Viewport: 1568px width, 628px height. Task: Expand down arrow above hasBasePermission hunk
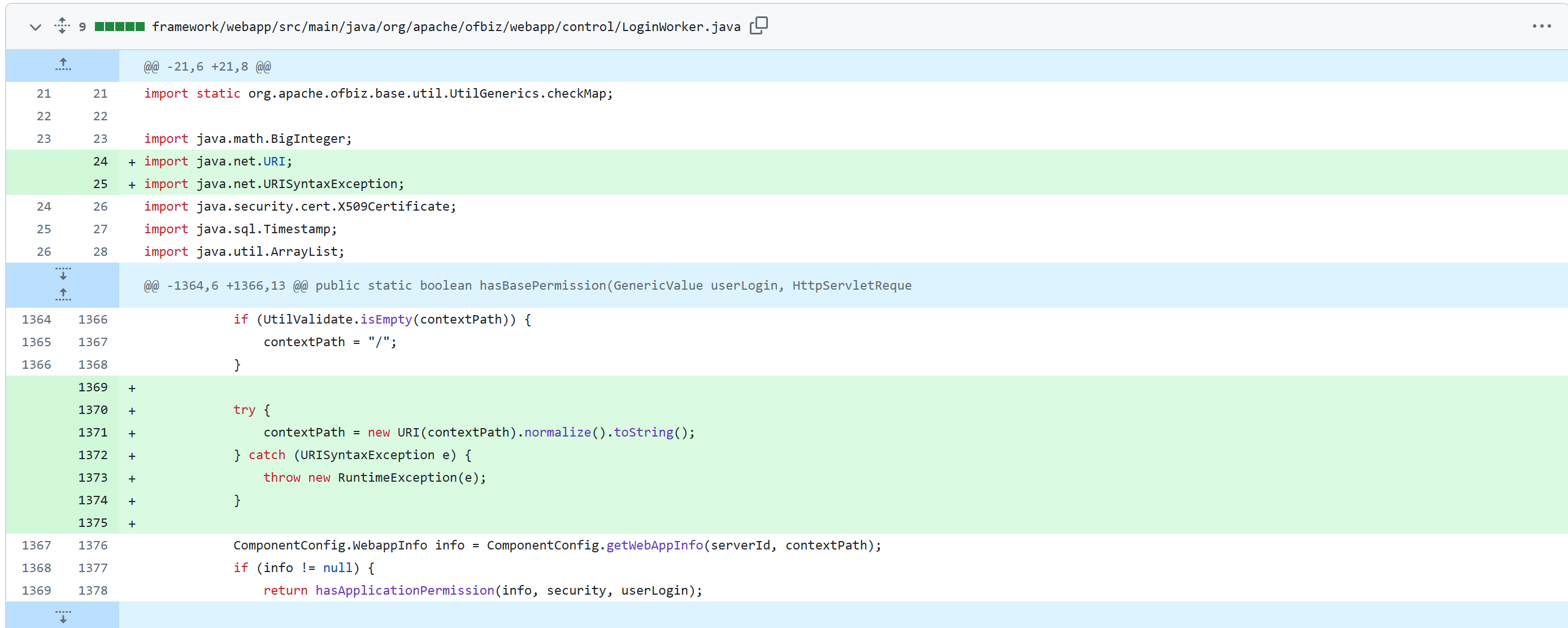point(63,274)
